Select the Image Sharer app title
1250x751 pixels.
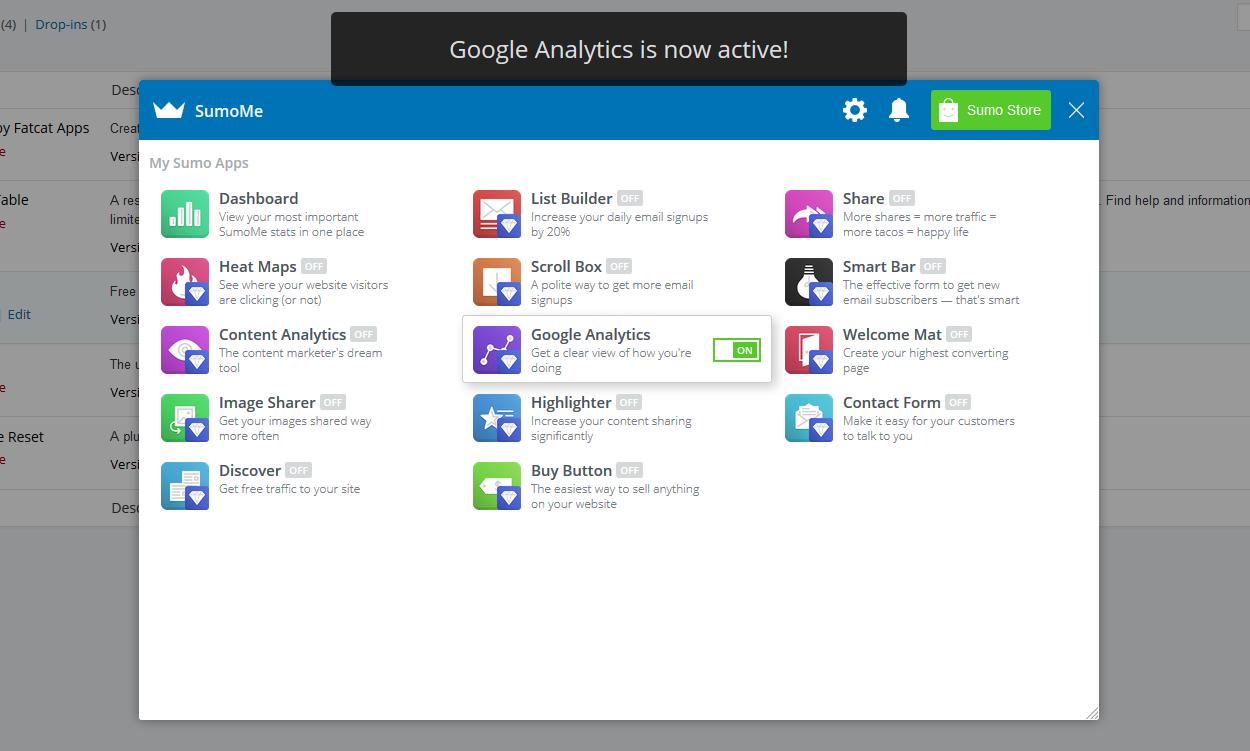coord(267,403)
